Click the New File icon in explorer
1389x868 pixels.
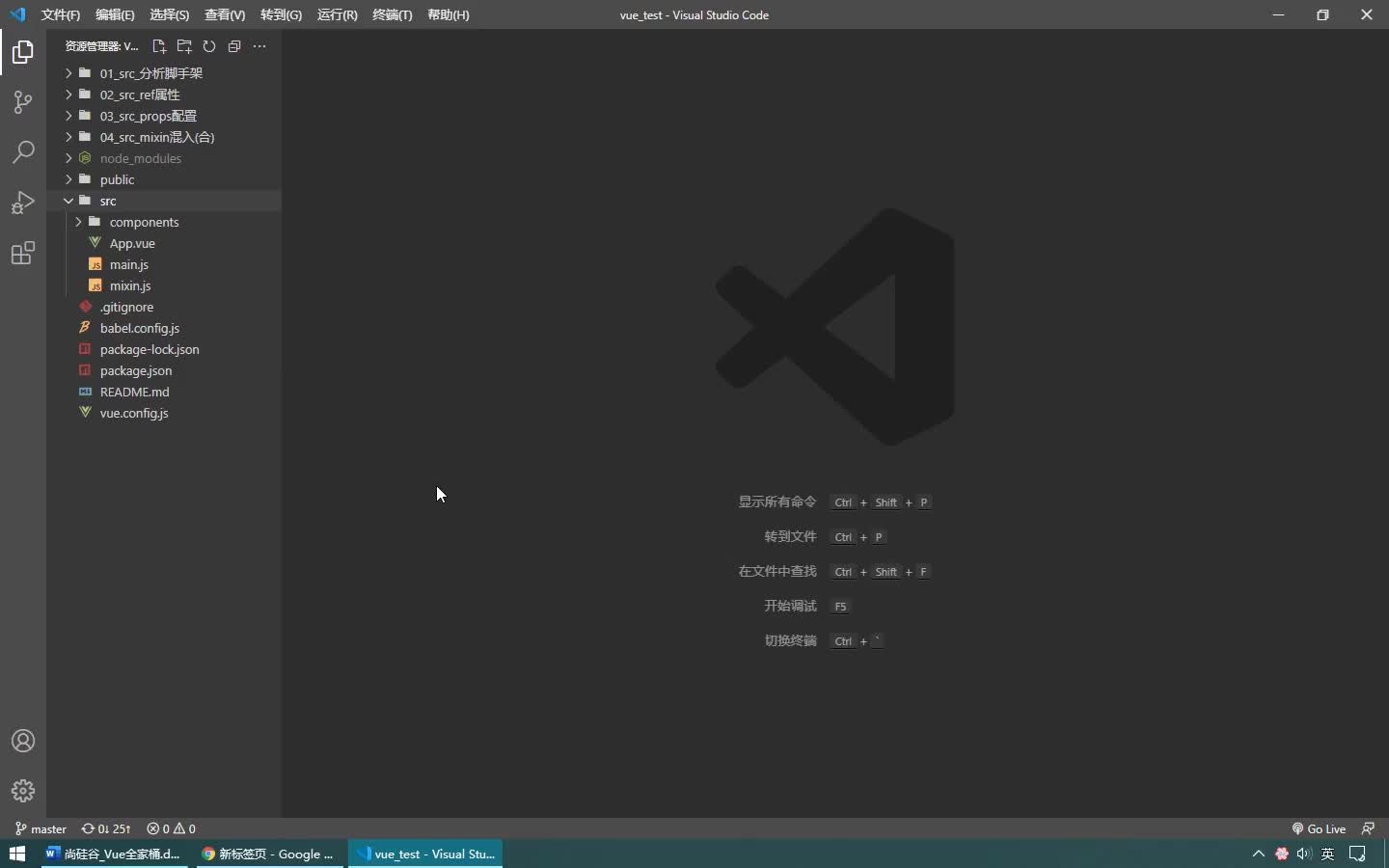pyautogui.click(x=159, y=46)
